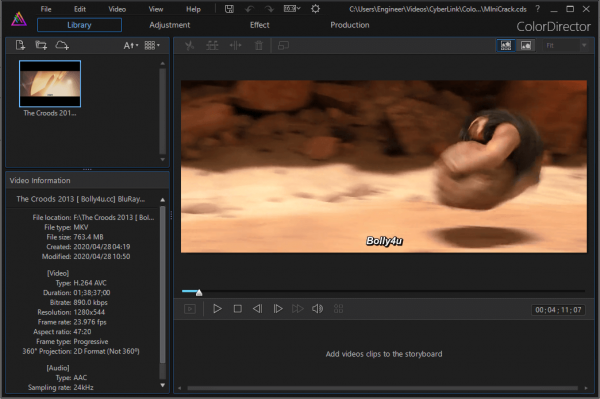Open the 16:9 aspect ratio dropdown
This screenshot has width=600, height=399.
[292, 9]
